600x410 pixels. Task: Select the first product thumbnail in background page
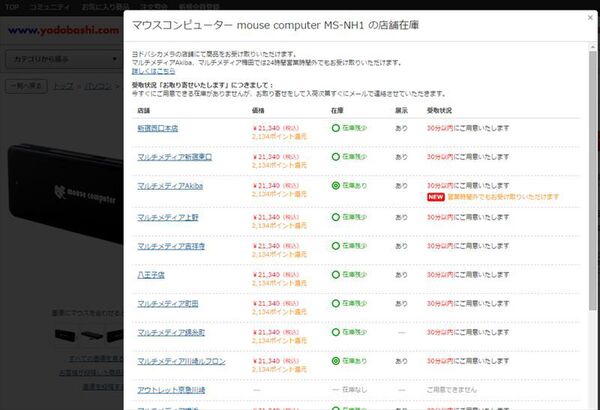(x=65, y=335)
